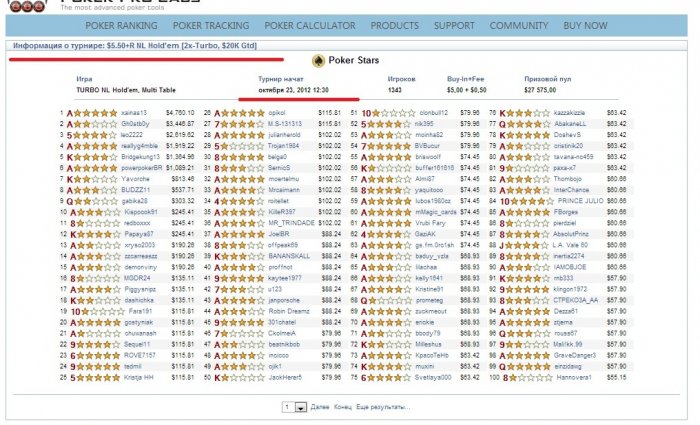
Task: Click the Конец last-page link
Action: 343,407
